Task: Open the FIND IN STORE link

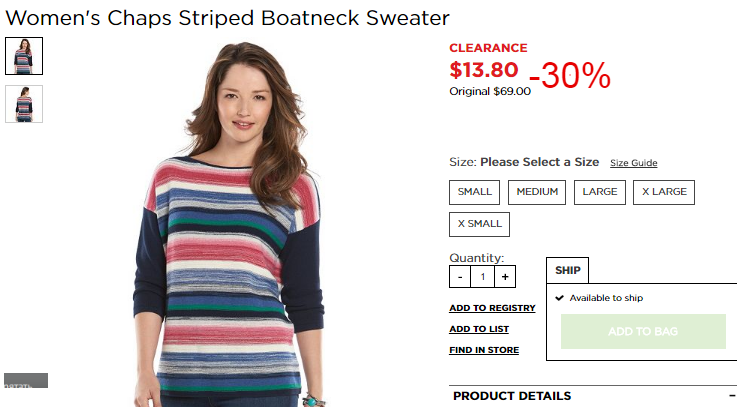Action: point(484,350)
